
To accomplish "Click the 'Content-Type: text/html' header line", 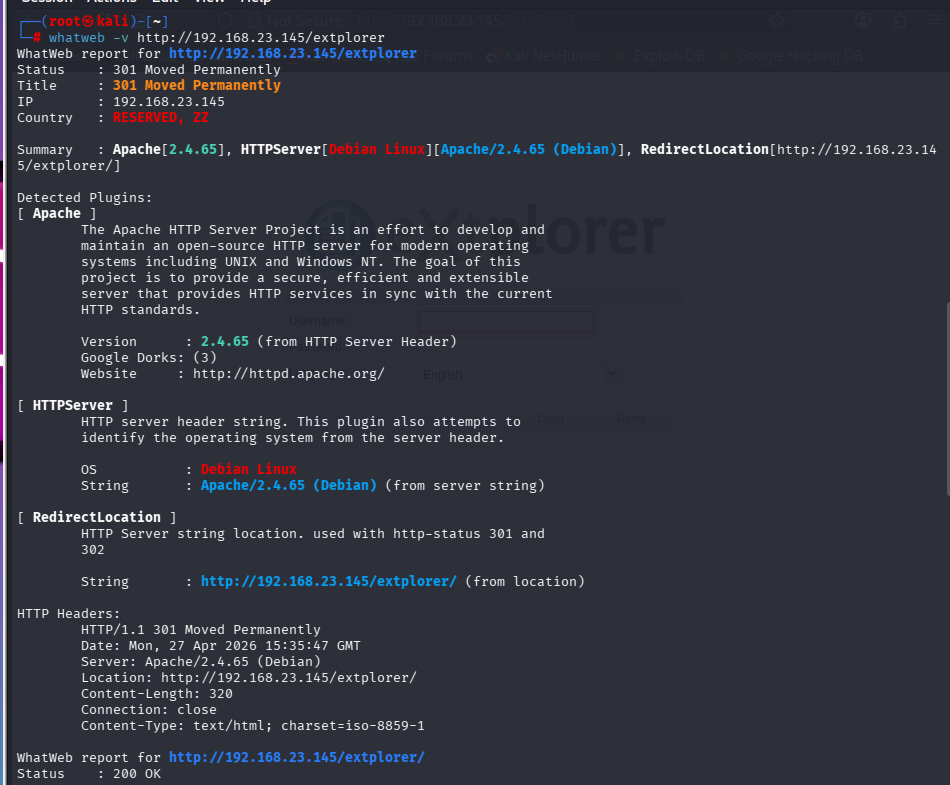I will 253,726.
